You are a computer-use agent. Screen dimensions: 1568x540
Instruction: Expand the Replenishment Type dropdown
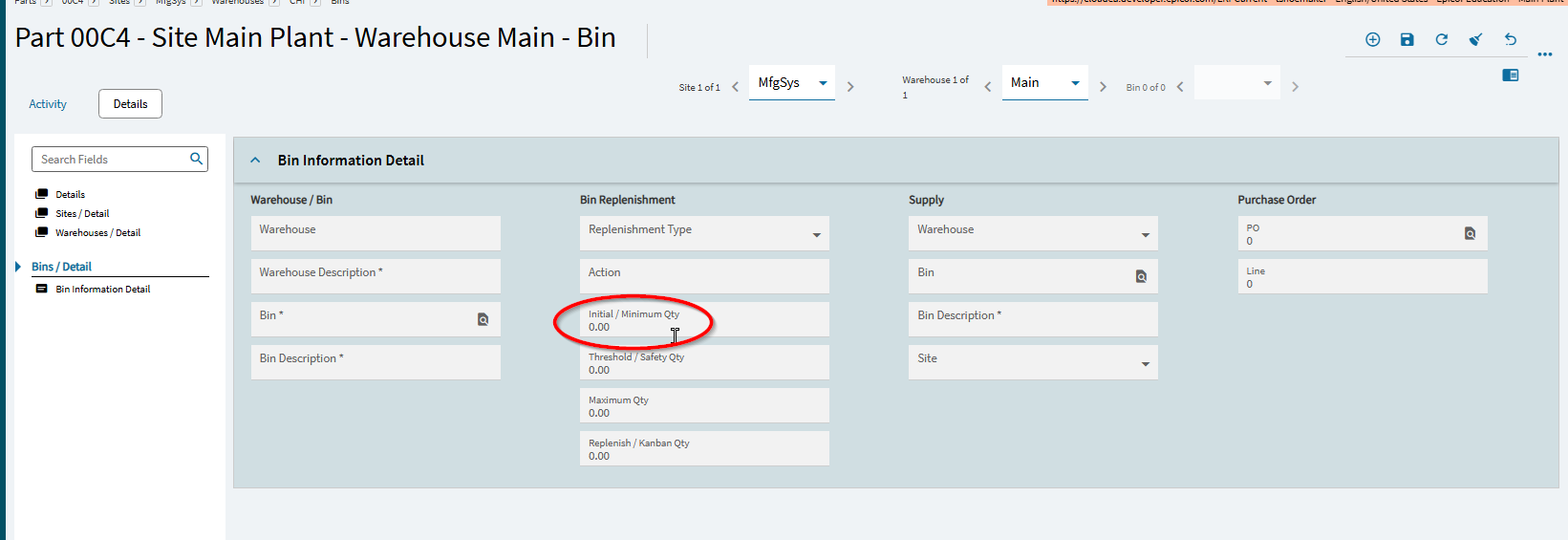pos(816,235)
